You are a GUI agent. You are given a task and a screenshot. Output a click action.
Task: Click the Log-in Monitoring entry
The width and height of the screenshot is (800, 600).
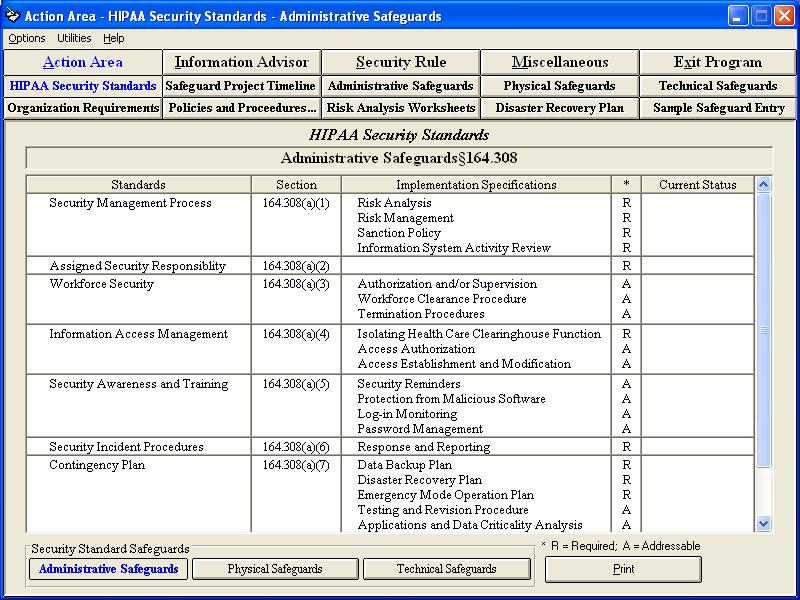coord(407,414)
